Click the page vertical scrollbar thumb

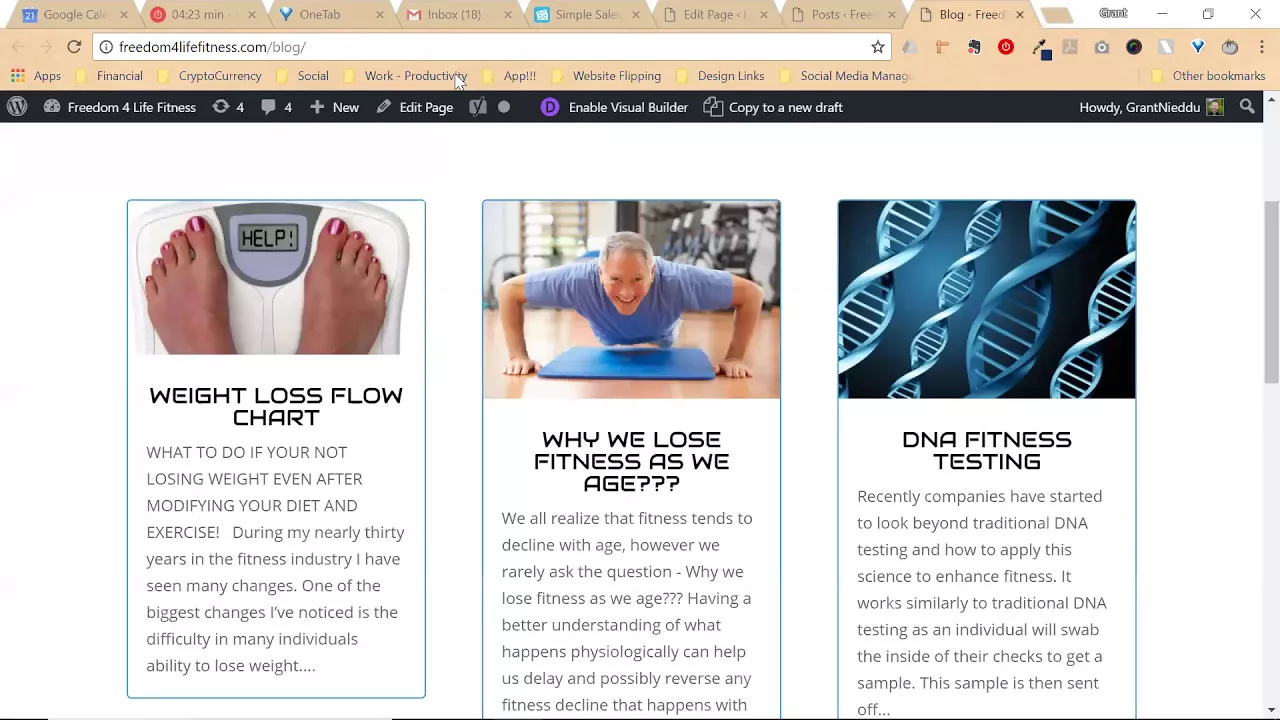pos(1271,292)
